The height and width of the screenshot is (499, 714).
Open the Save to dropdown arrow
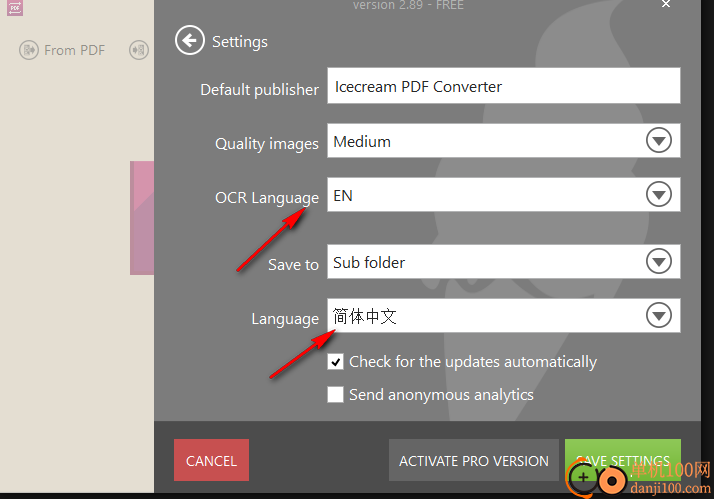point(658,262)
